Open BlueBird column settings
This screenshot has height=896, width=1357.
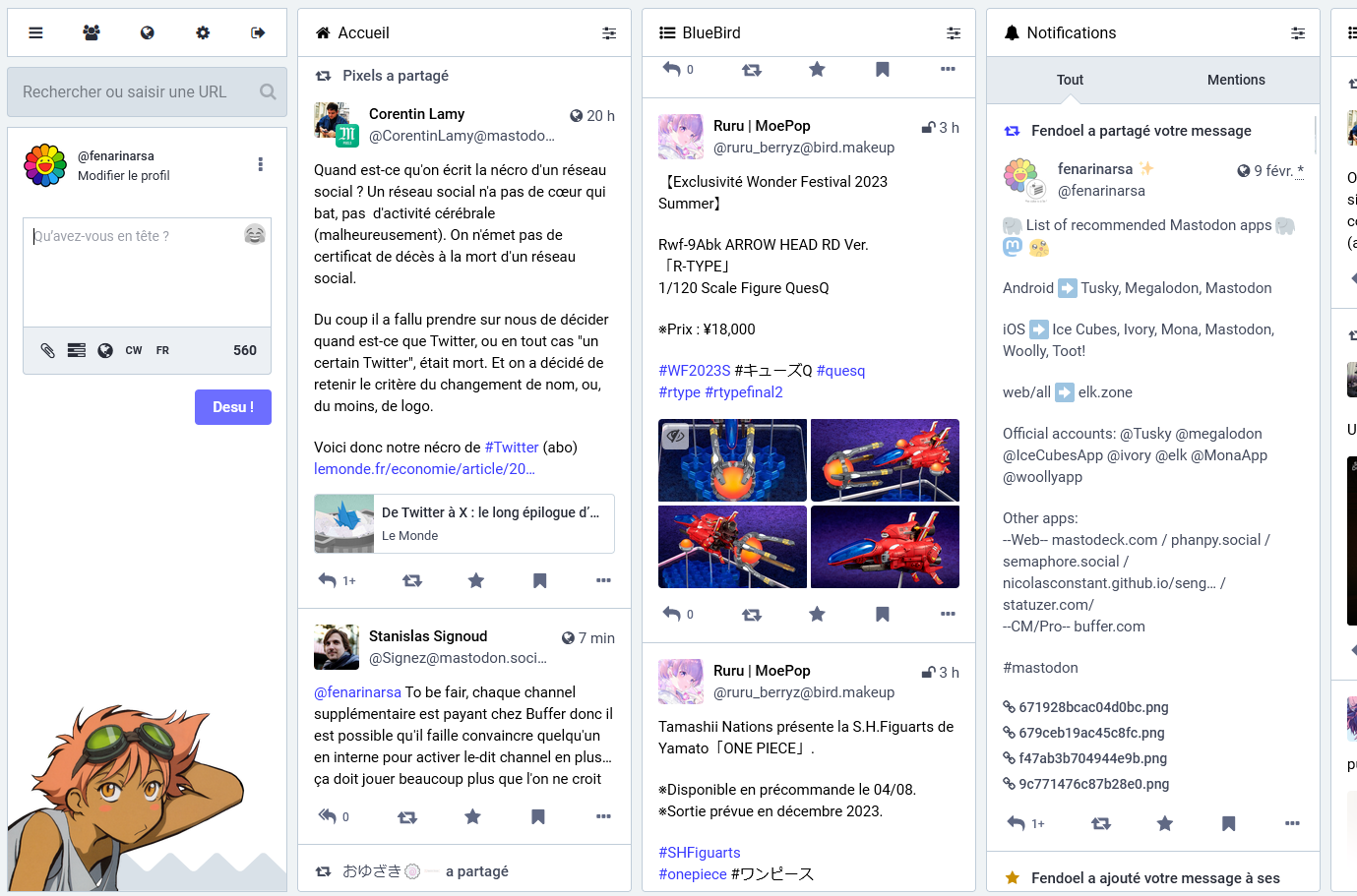point(954,33)
